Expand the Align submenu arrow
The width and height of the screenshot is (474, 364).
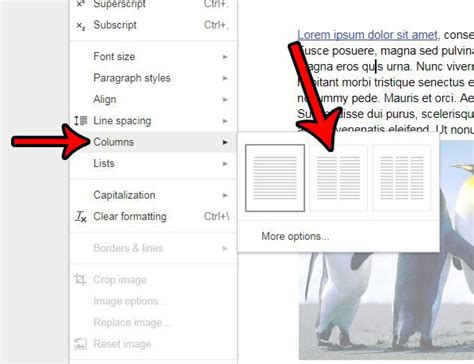[x=225, y=100]
